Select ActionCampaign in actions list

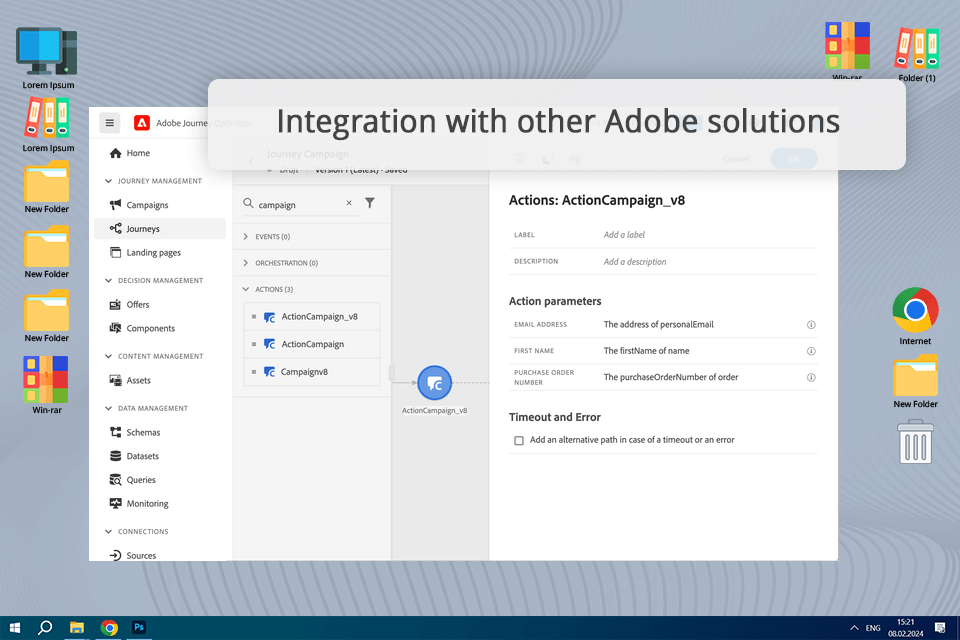312,344
